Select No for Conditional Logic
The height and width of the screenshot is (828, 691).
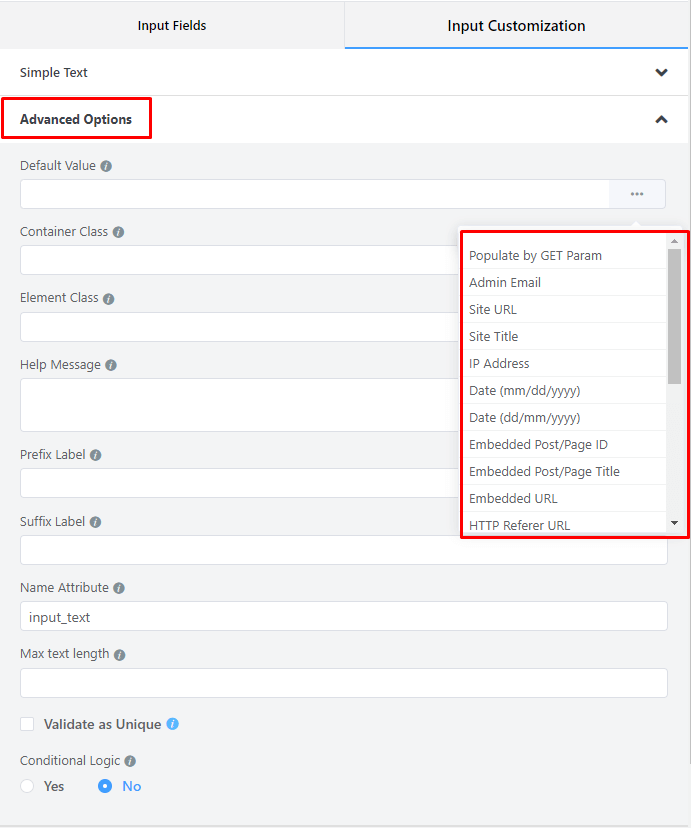click(x=103, y=786)
